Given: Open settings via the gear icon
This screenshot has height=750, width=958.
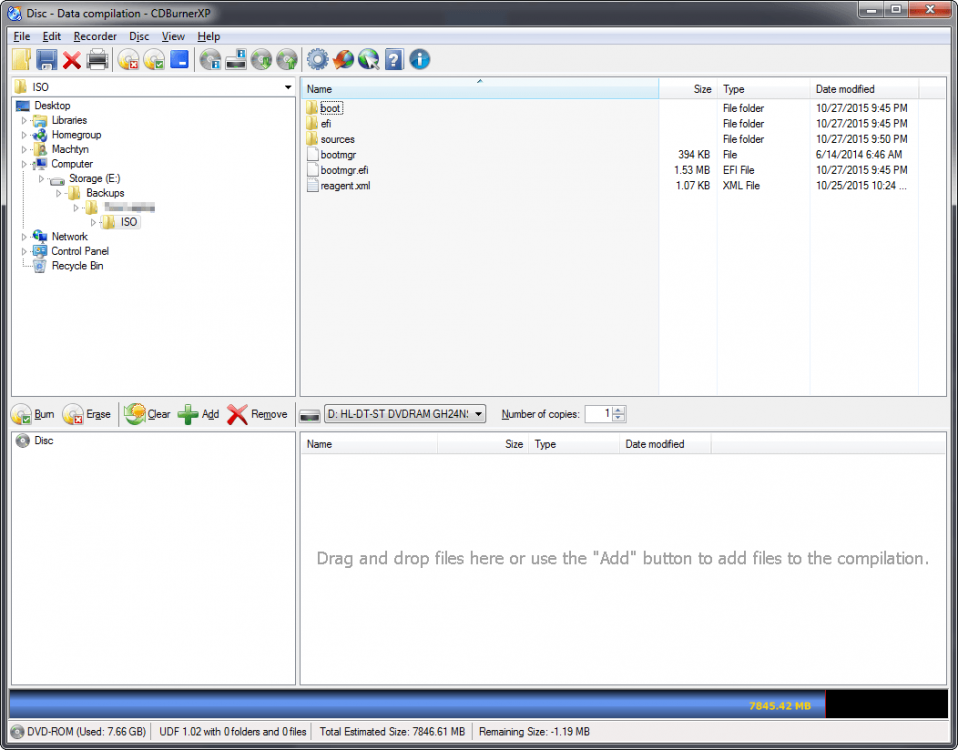Looking at the screenshot, I should click(318, 60).
